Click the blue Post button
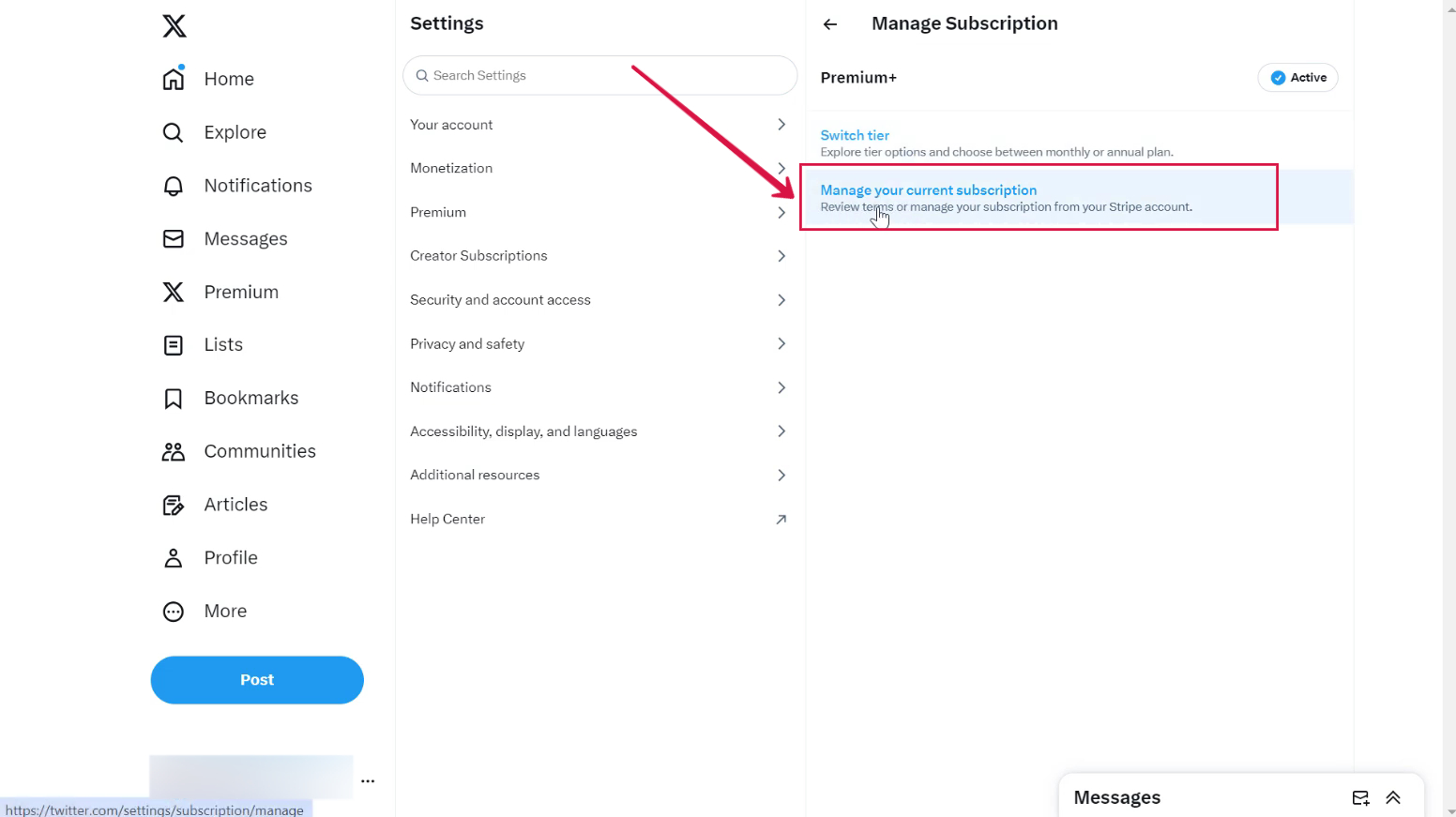Screen dimensions: 1456x817 257,680
